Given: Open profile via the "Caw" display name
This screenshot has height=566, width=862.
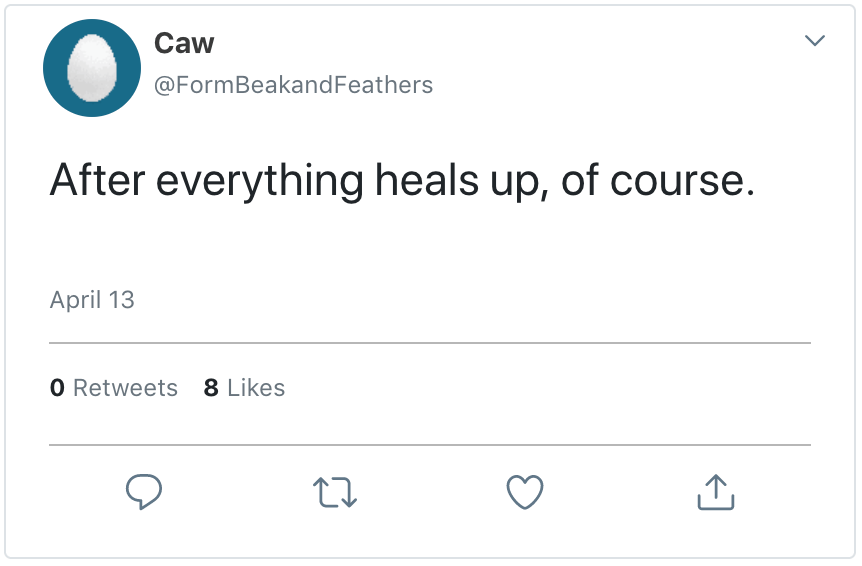Looking at the screenshot, I should [184, 44].
